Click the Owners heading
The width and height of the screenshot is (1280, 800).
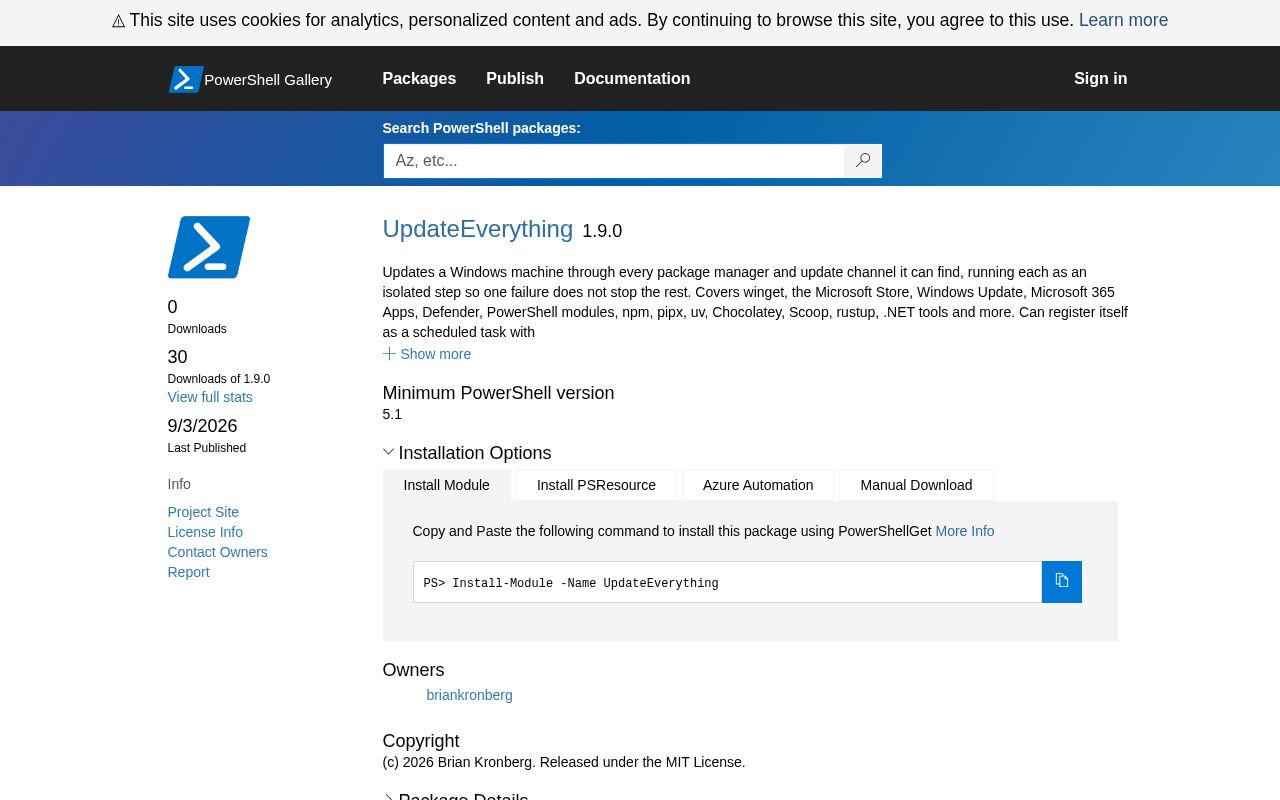tap(413, 670)
